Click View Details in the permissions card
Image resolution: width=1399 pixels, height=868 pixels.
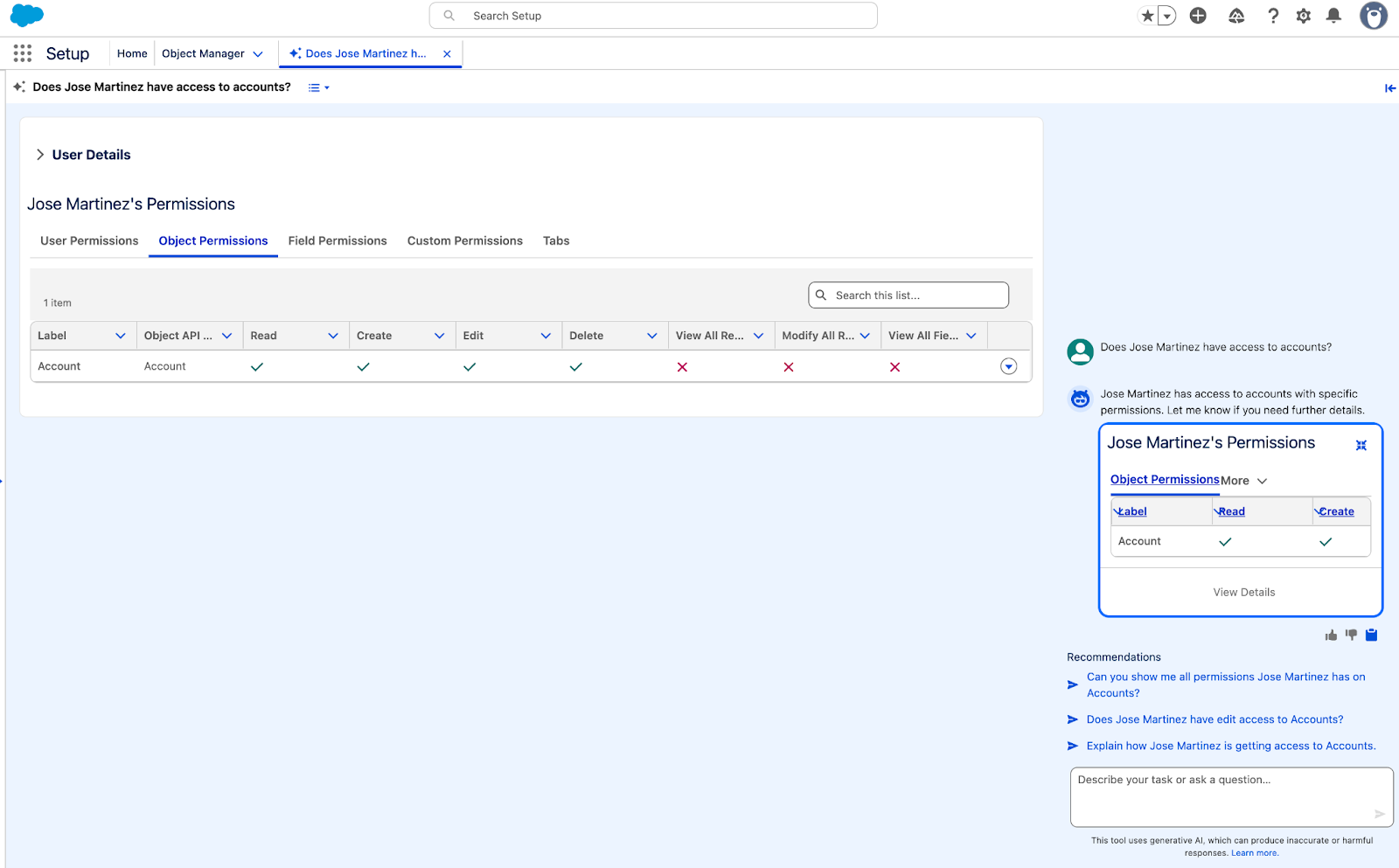[1242, 592]
